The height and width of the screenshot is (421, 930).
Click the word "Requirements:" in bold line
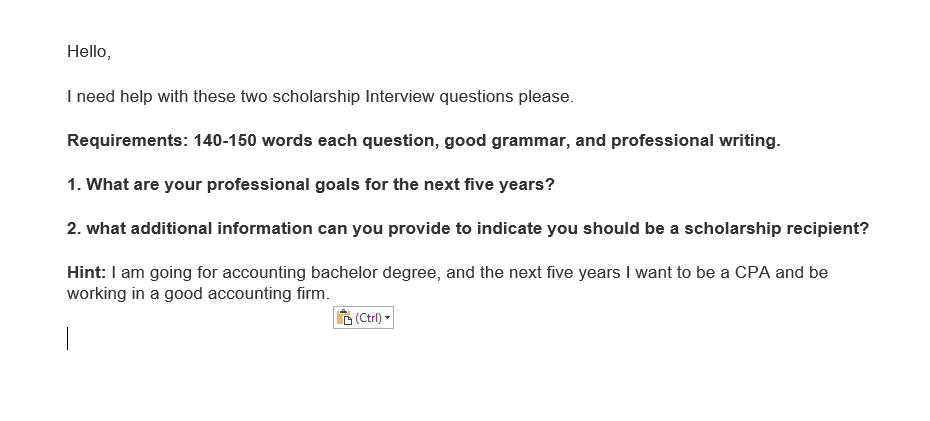(128, 141)
